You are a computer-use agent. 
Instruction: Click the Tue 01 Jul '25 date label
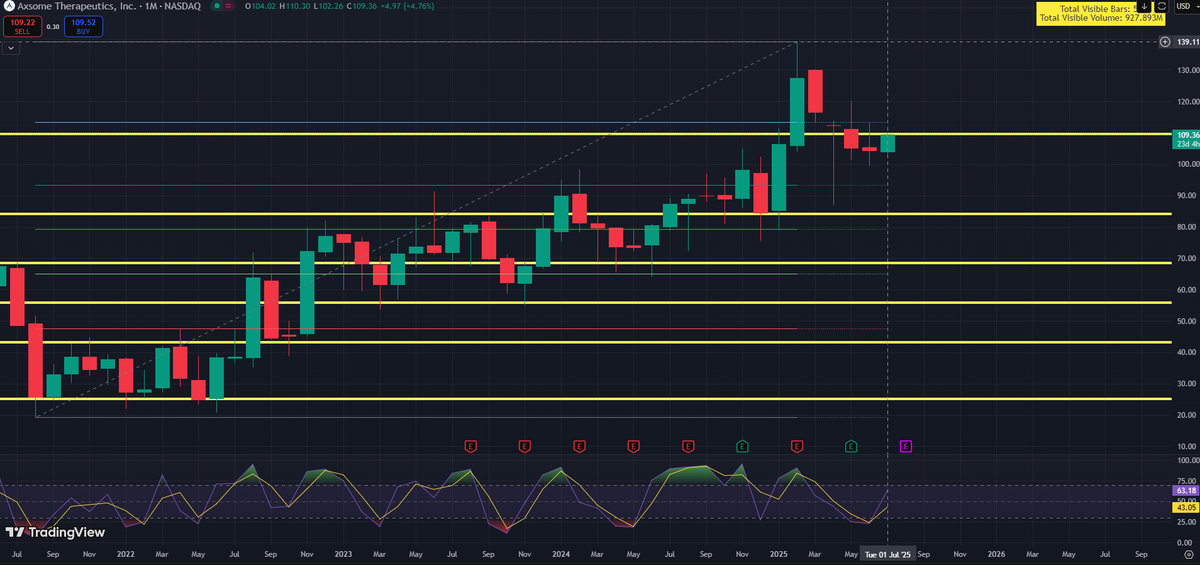pos(888,553)
